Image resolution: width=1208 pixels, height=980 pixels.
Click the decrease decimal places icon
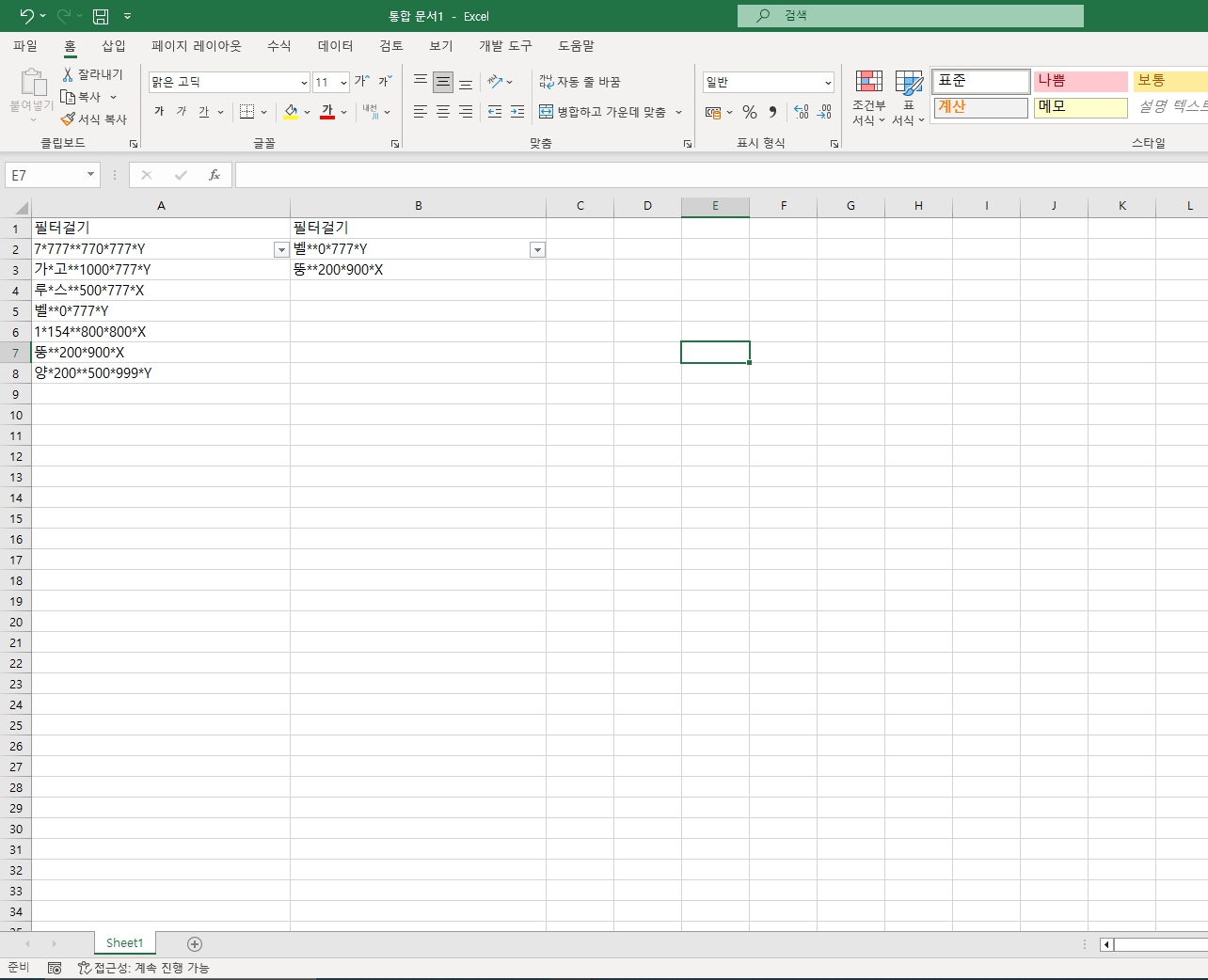tap(824, 112)
